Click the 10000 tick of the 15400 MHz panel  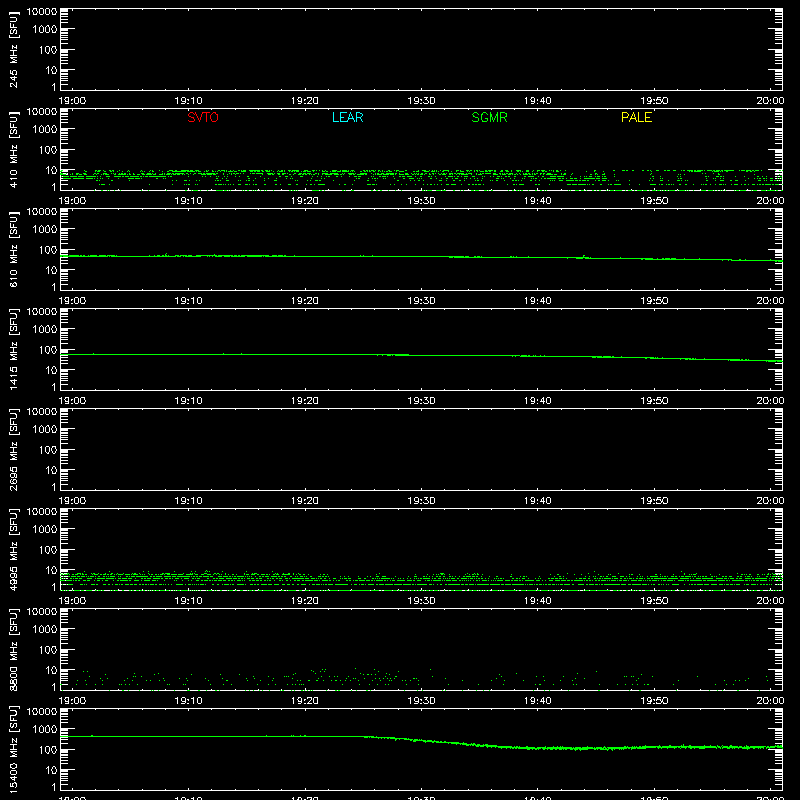point(42,712)
